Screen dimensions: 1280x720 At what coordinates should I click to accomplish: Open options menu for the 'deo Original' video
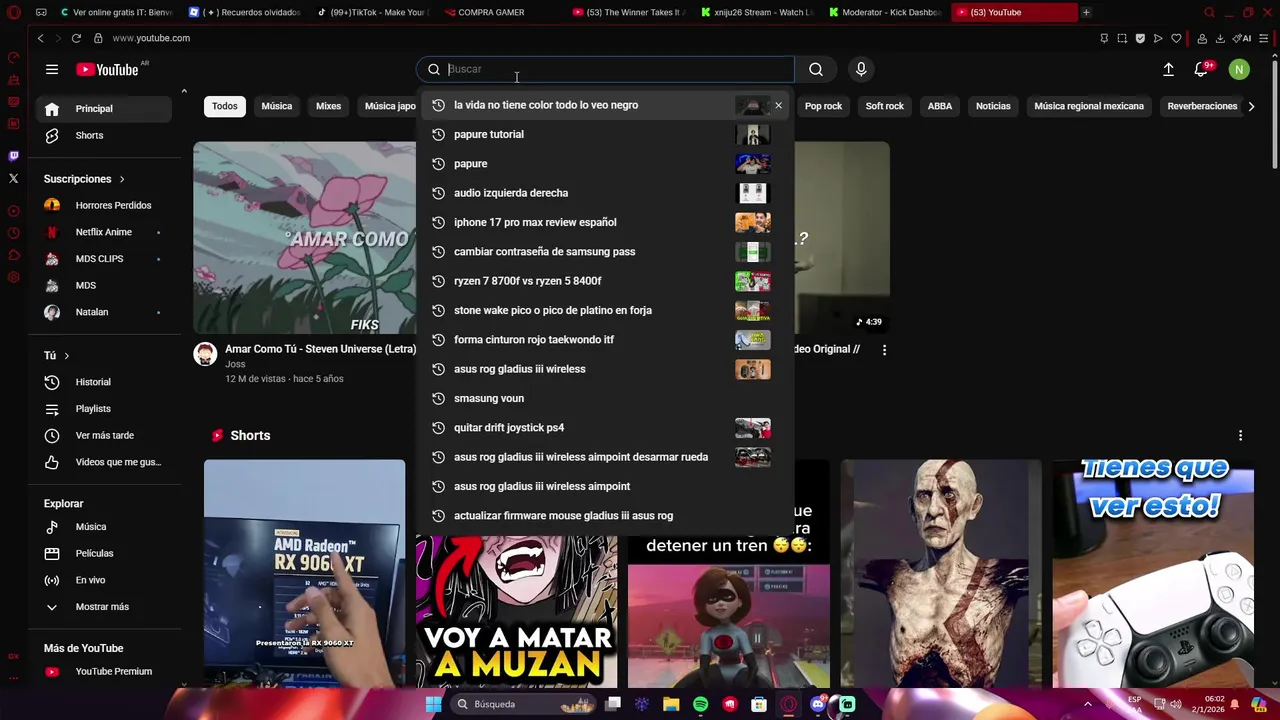(x=884, y=350)
